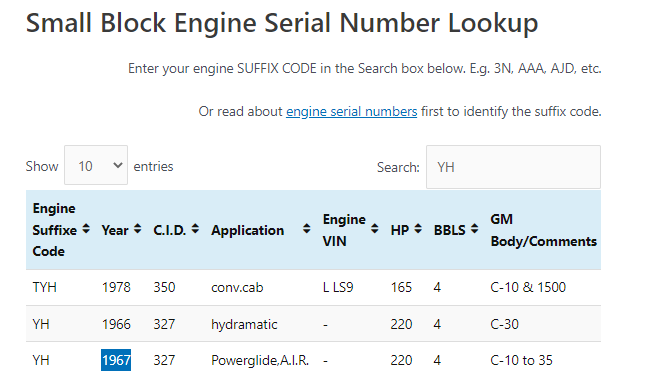Sort by Application column arrows
Screen dimensions: 647x380
point(306,229)
